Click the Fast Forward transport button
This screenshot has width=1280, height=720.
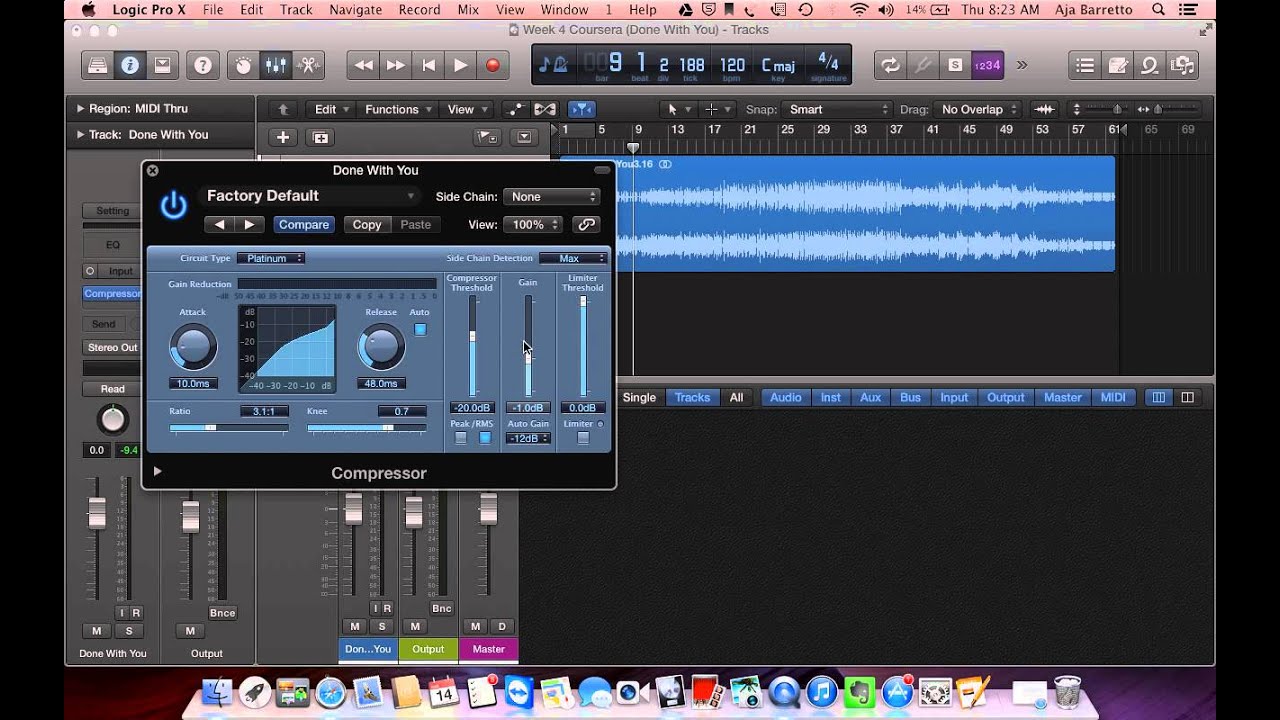(396, 66)
